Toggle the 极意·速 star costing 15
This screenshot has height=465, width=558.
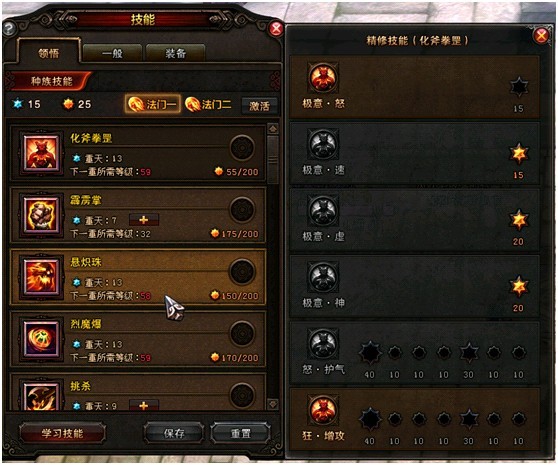click(519, 153)
